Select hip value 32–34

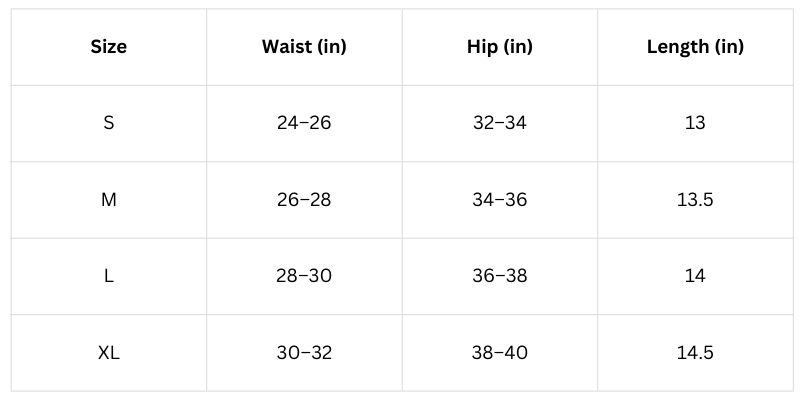click(x=499, y=123)
